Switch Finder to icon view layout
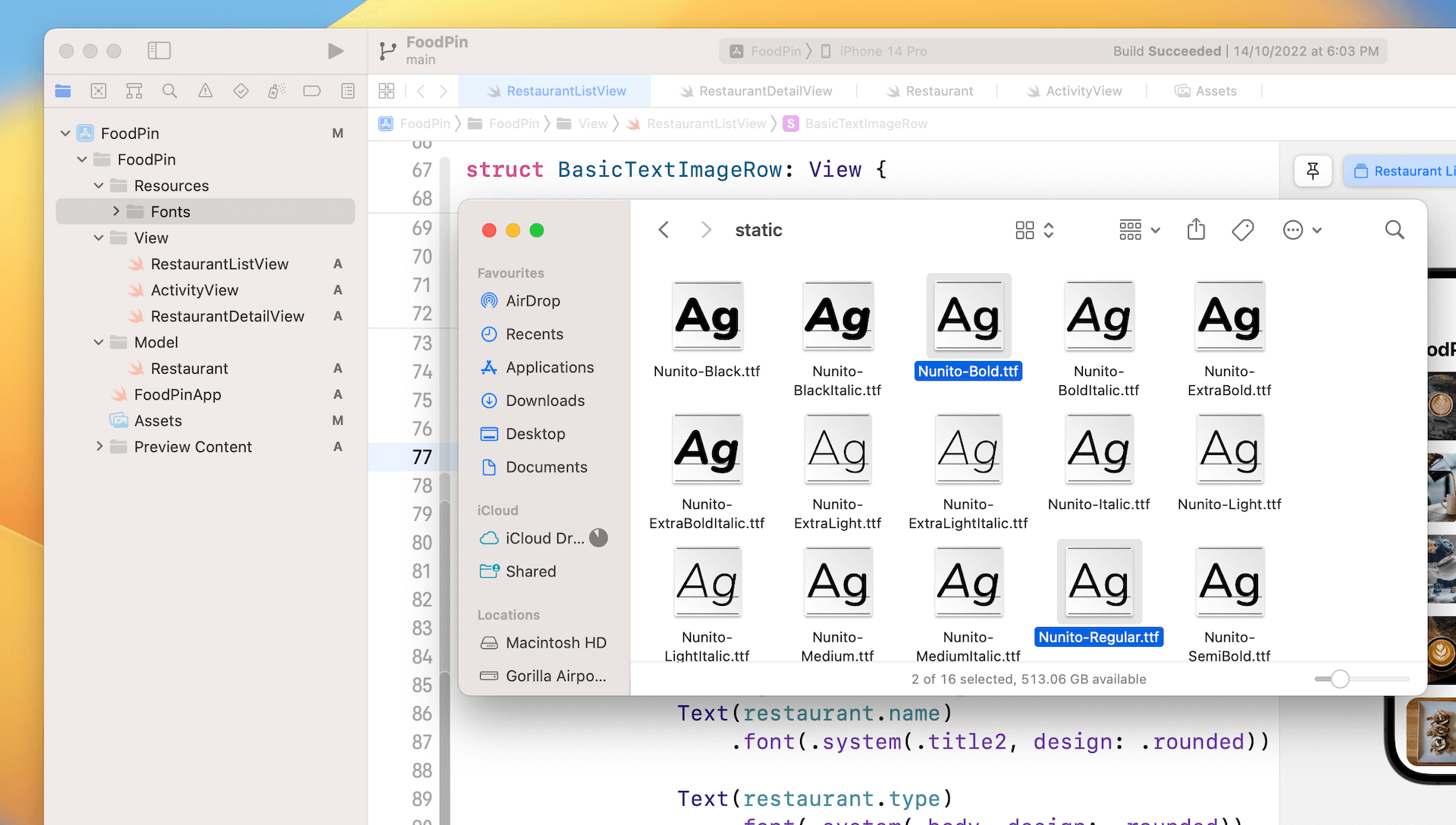 point(1025,230)
